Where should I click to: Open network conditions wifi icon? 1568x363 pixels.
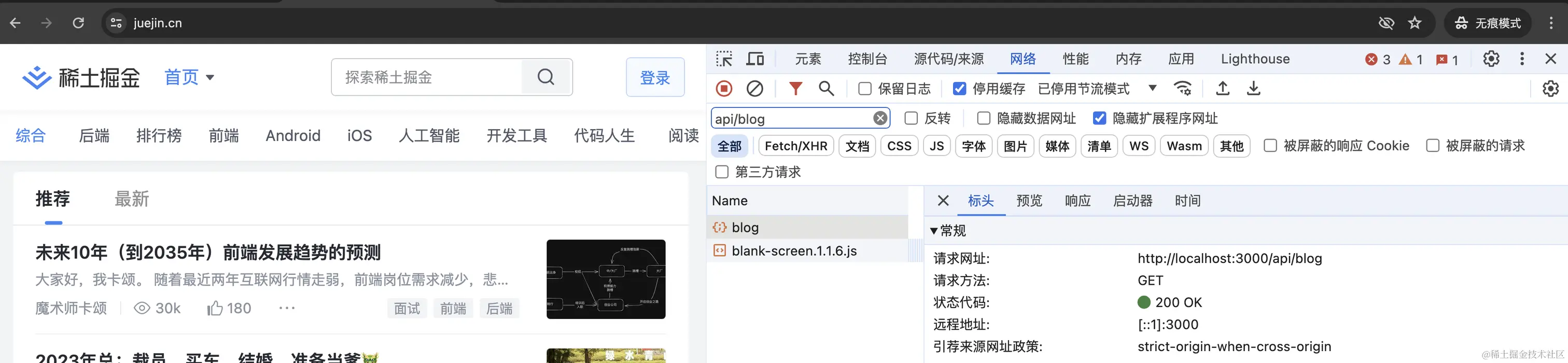[x=1183, y=89]
